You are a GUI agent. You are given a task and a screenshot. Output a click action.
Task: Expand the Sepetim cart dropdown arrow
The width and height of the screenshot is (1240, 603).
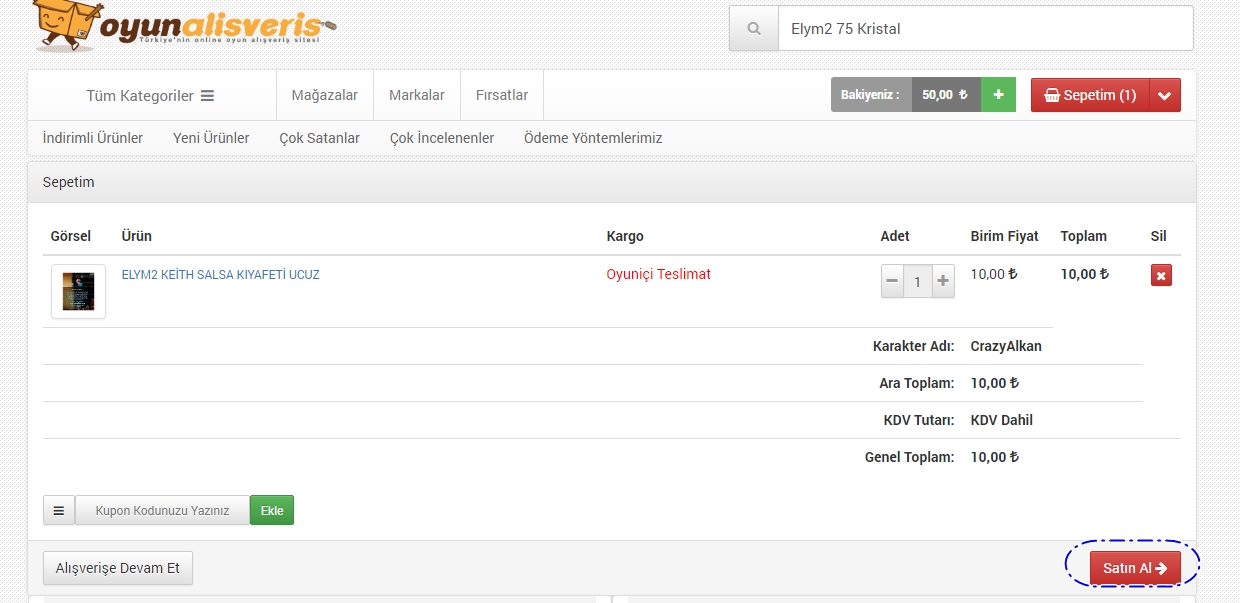[x=1165, y=96]
